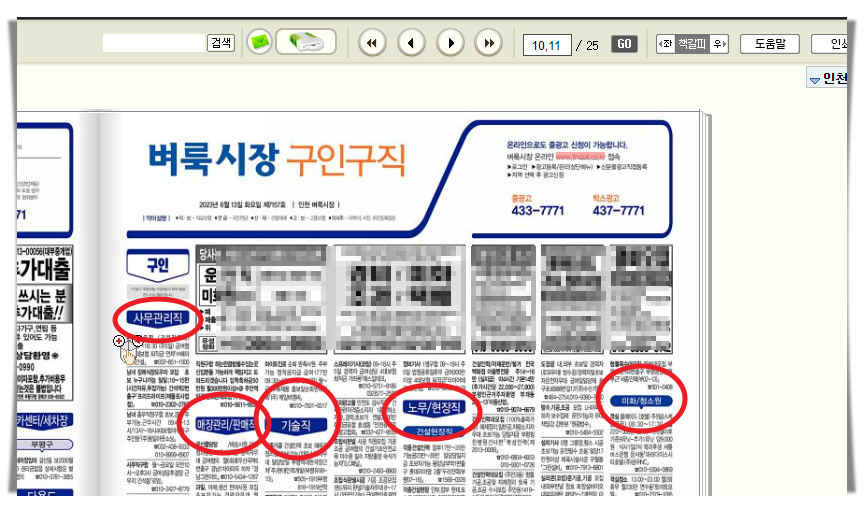Click the 437-7771 phone number
The width and height of the screenshot is (864, 513).
pyautogui.click(x=618, y=210)
